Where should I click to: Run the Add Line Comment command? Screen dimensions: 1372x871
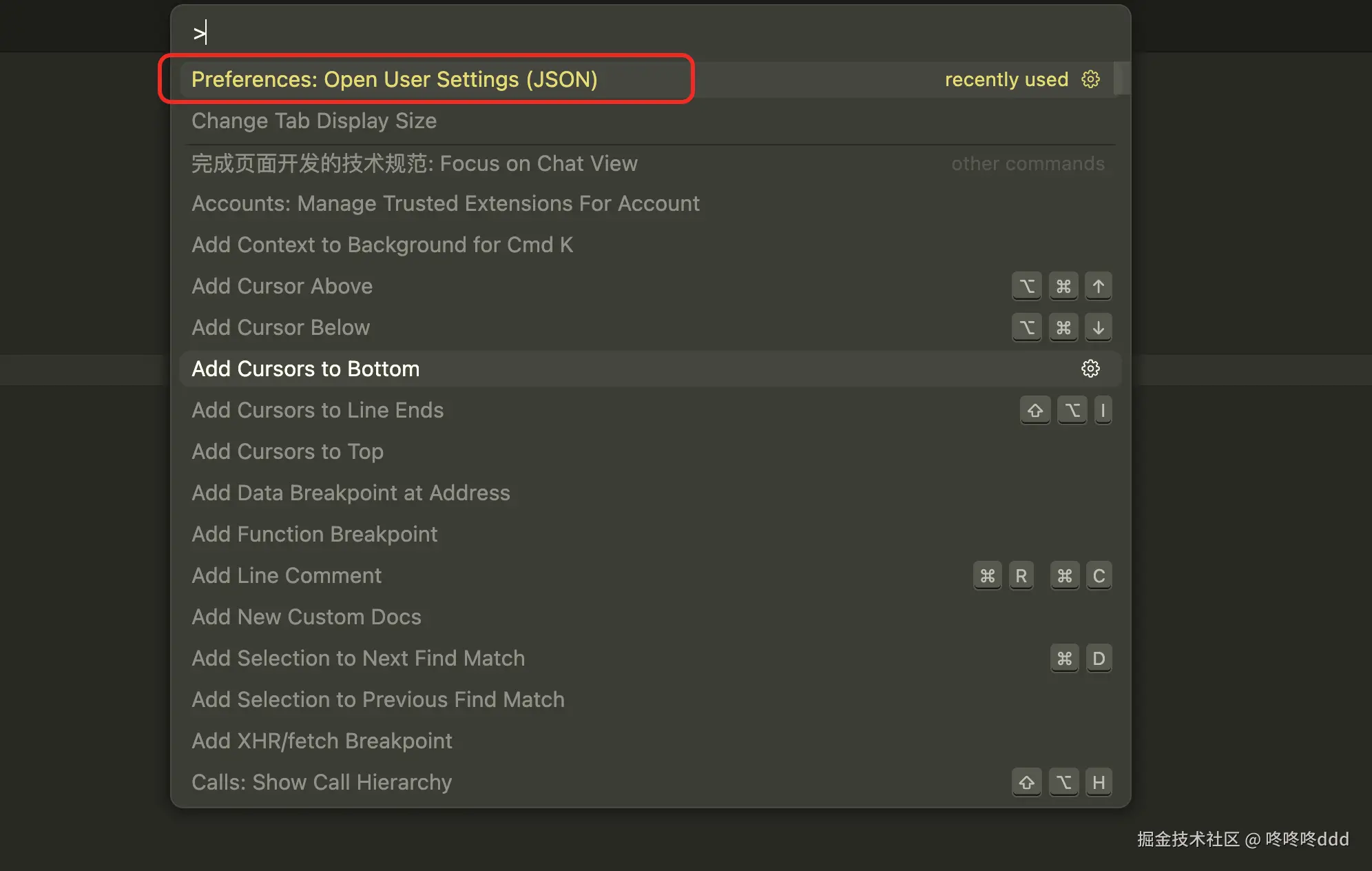pos(287,575)
